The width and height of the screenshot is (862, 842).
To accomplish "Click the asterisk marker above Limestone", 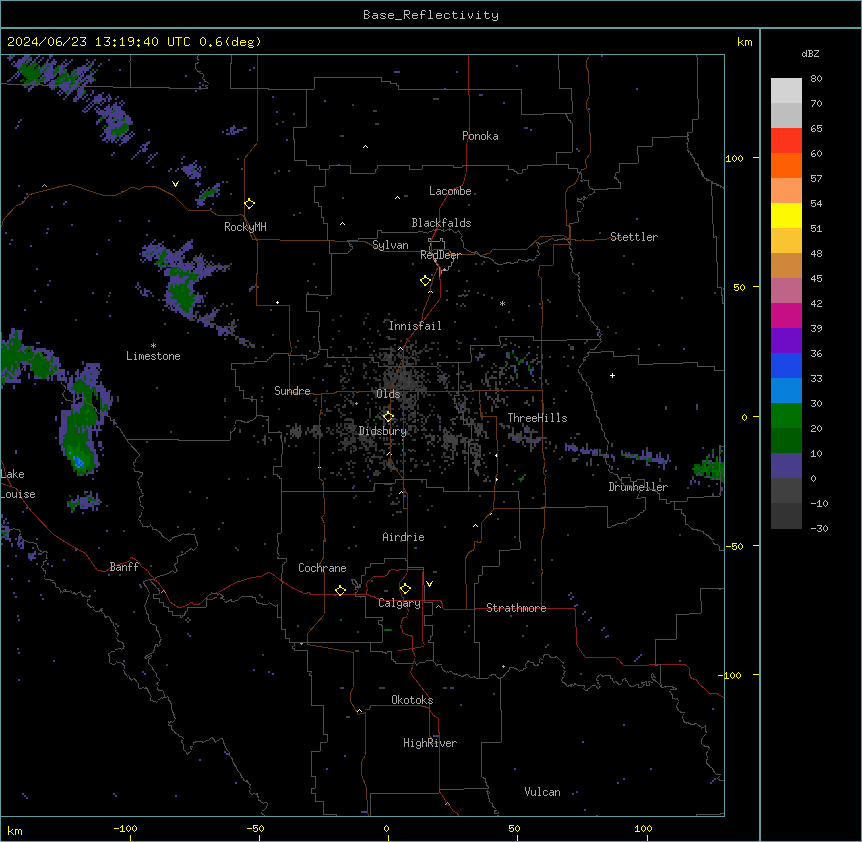I will coord(153,346).
